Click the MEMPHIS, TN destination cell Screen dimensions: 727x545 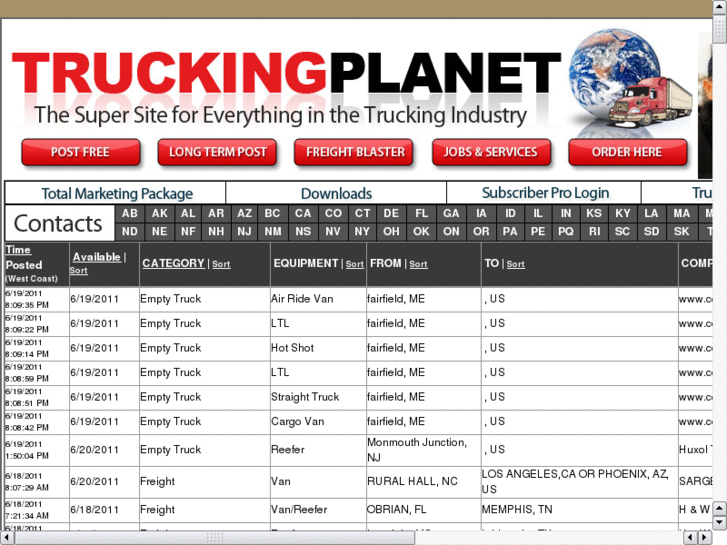(x=580, y=510)
